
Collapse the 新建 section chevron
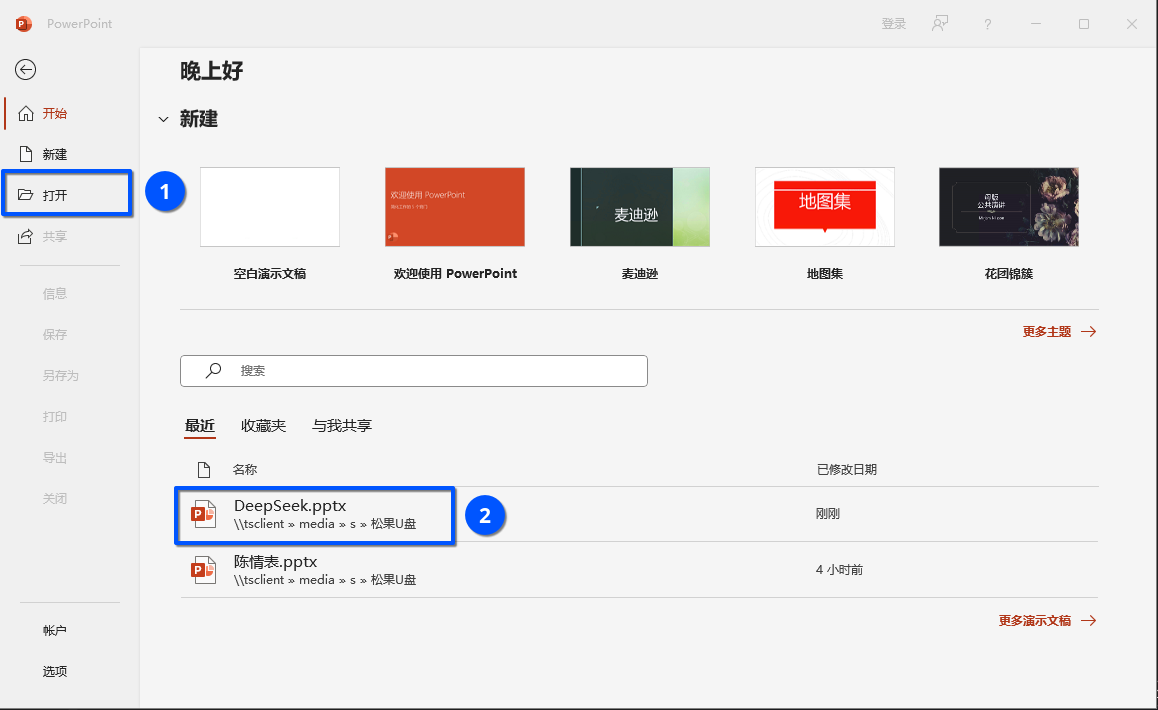[x=163, y=120]
